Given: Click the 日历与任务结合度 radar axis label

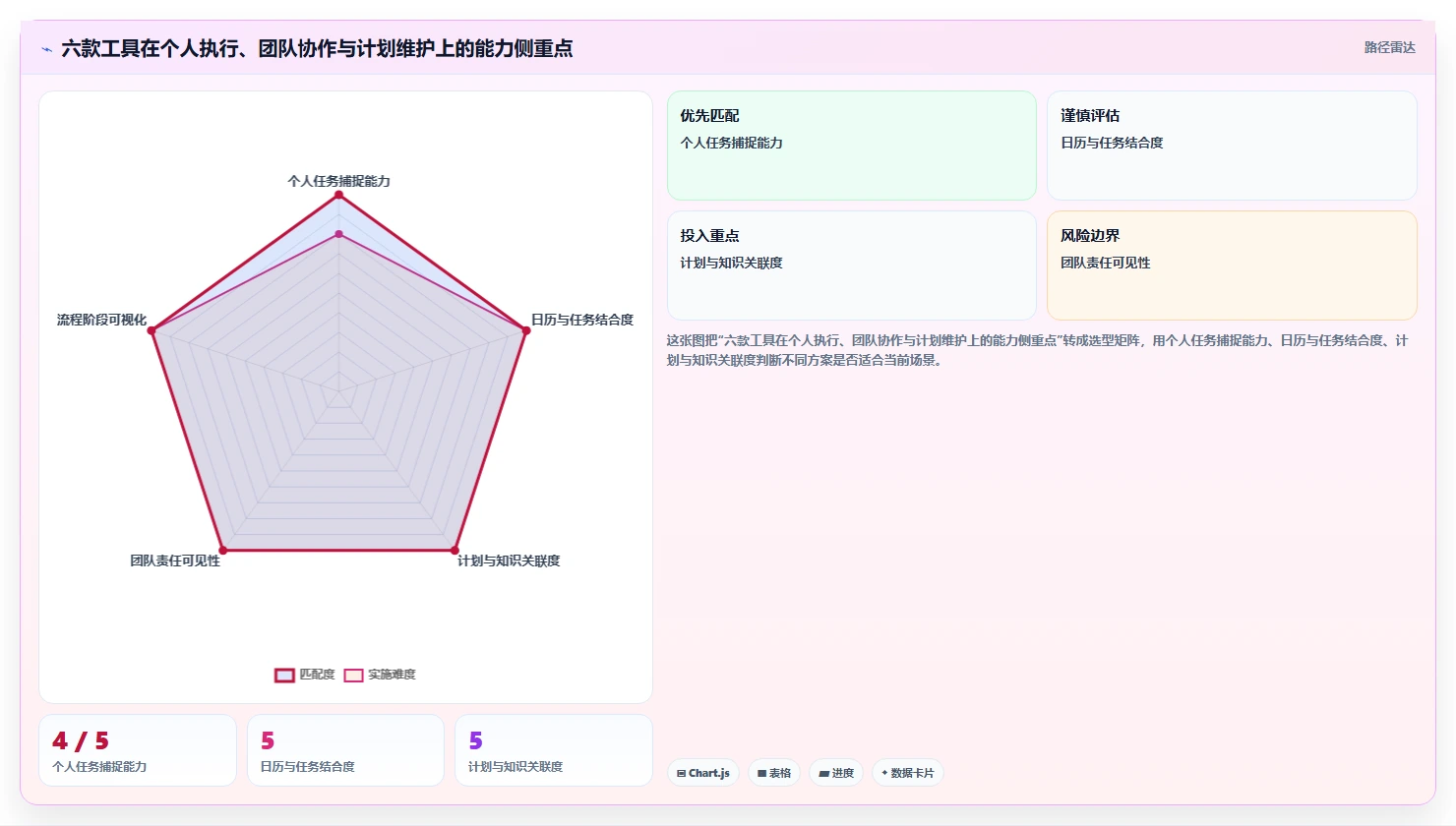Looking at the screenshot, I should point(582,320).
